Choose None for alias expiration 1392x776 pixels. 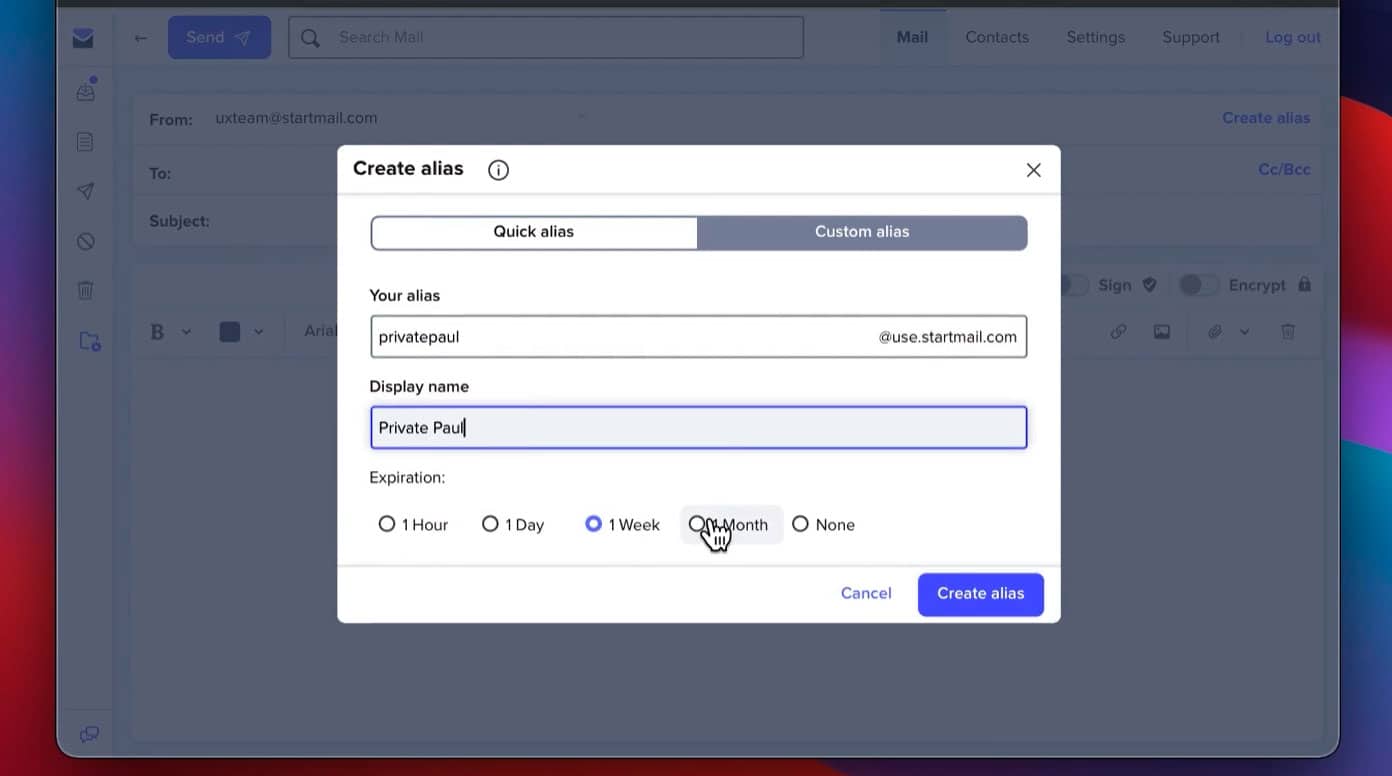(801, 524)
